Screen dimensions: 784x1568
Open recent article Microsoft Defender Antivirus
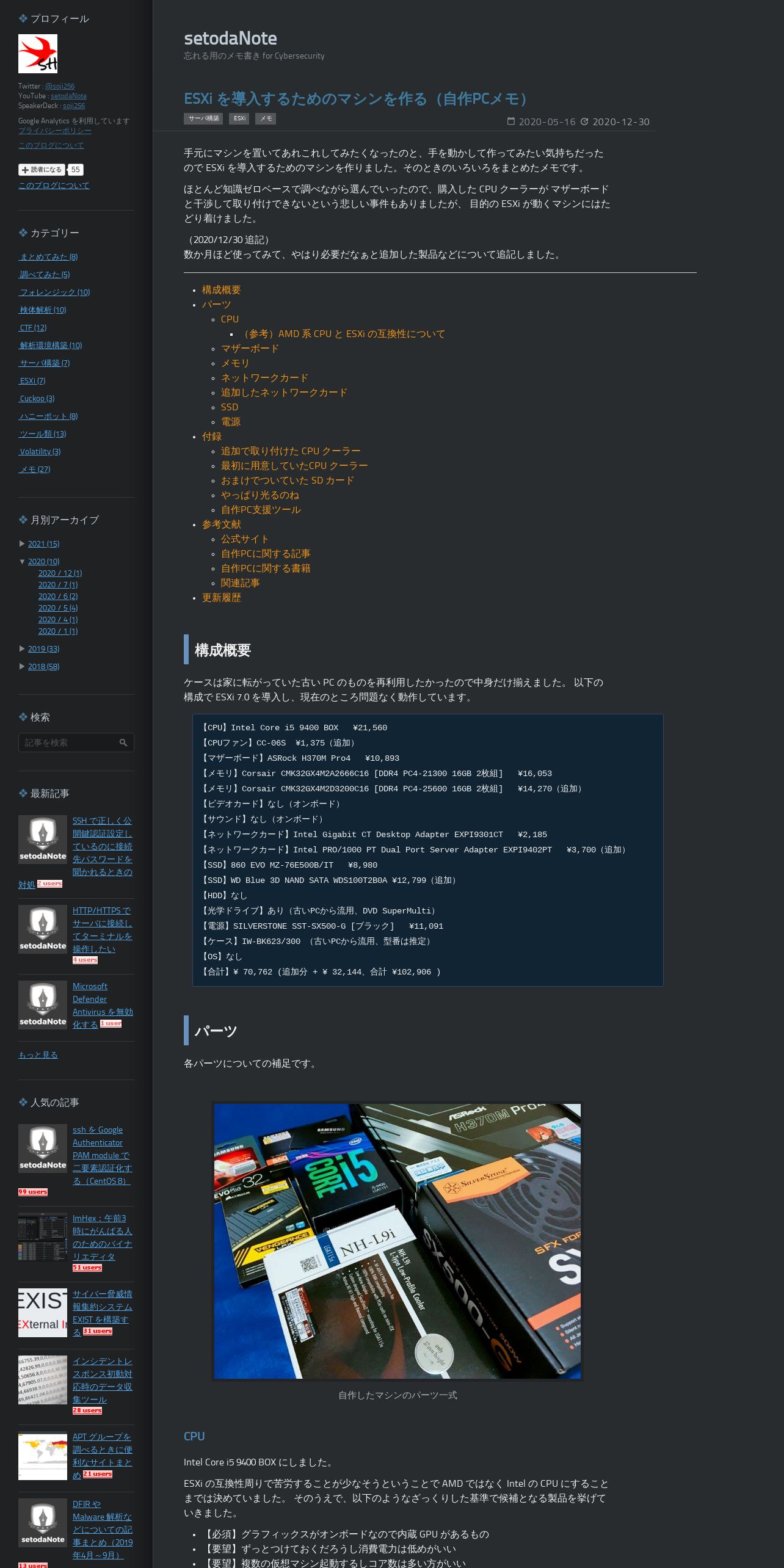[103, 1005]
